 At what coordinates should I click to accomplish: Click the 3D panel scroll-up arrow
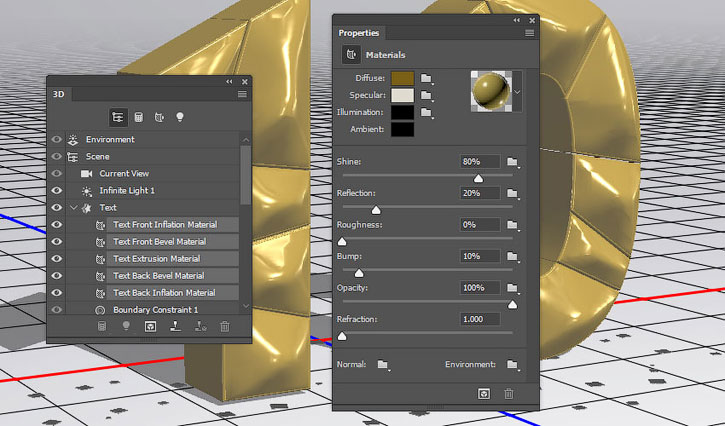pos(246,140)
